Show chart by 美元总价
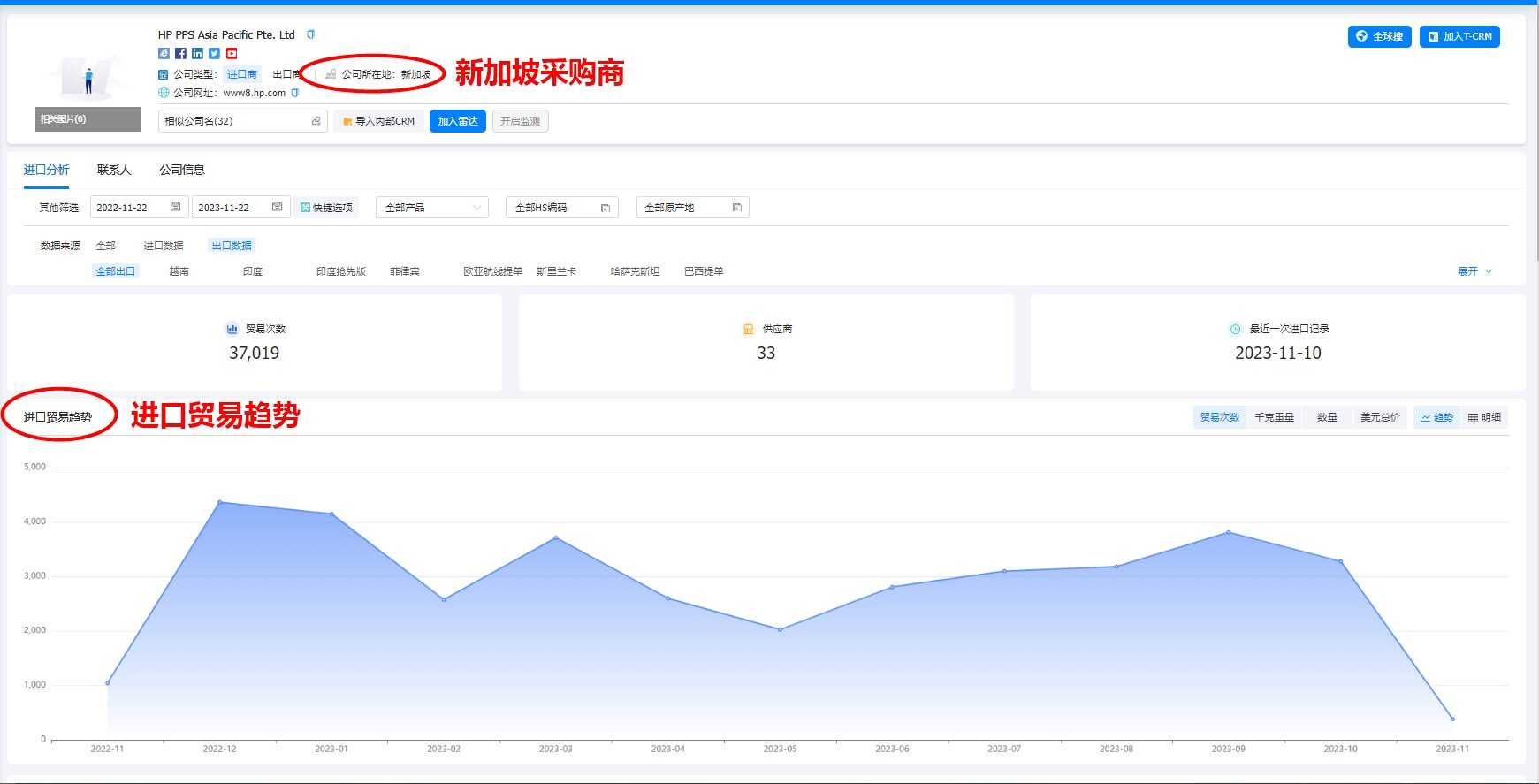 pyautogui.click(x=1380, y=417)
